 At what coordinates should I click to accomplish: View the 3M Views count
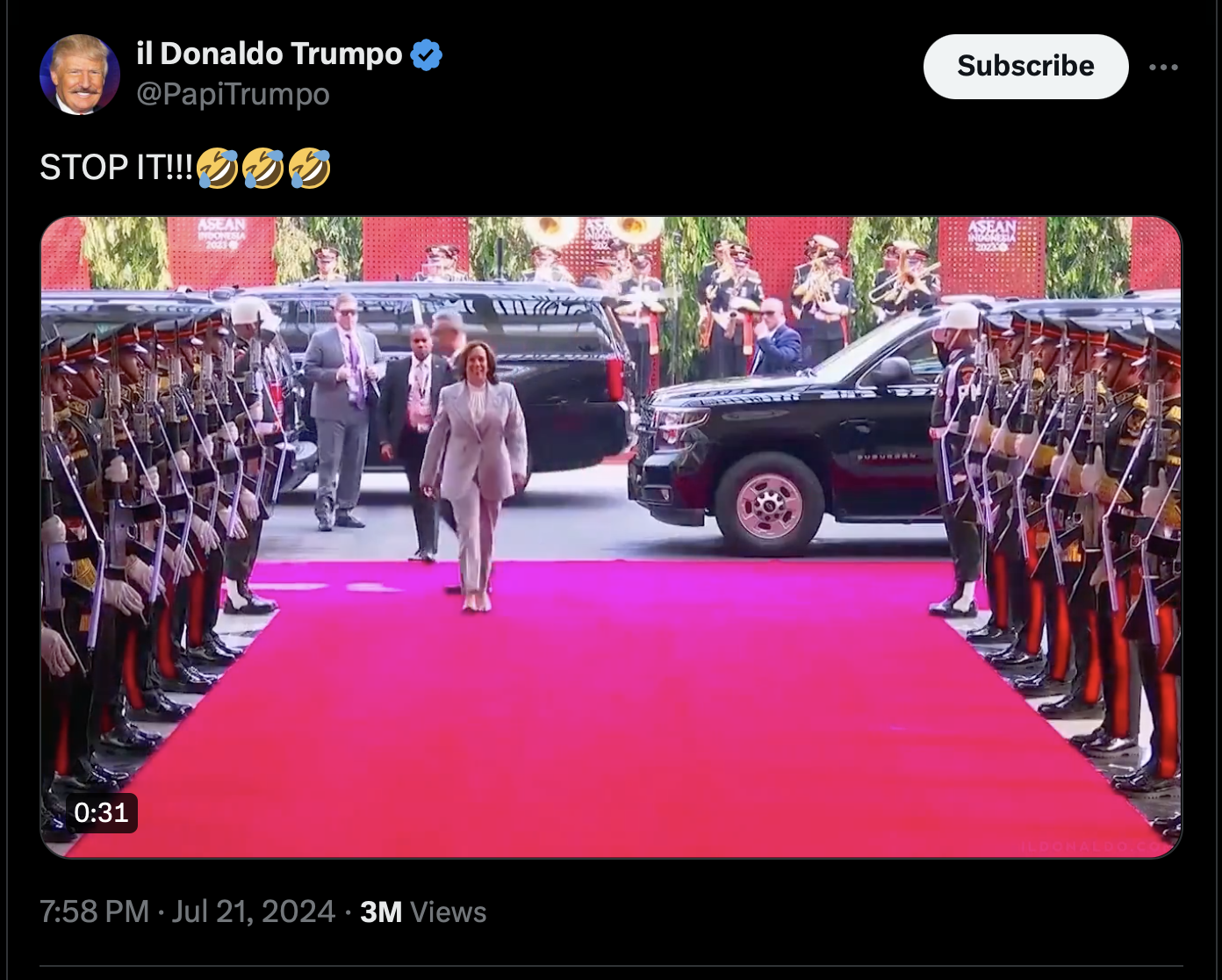click(x=423, y=912)
